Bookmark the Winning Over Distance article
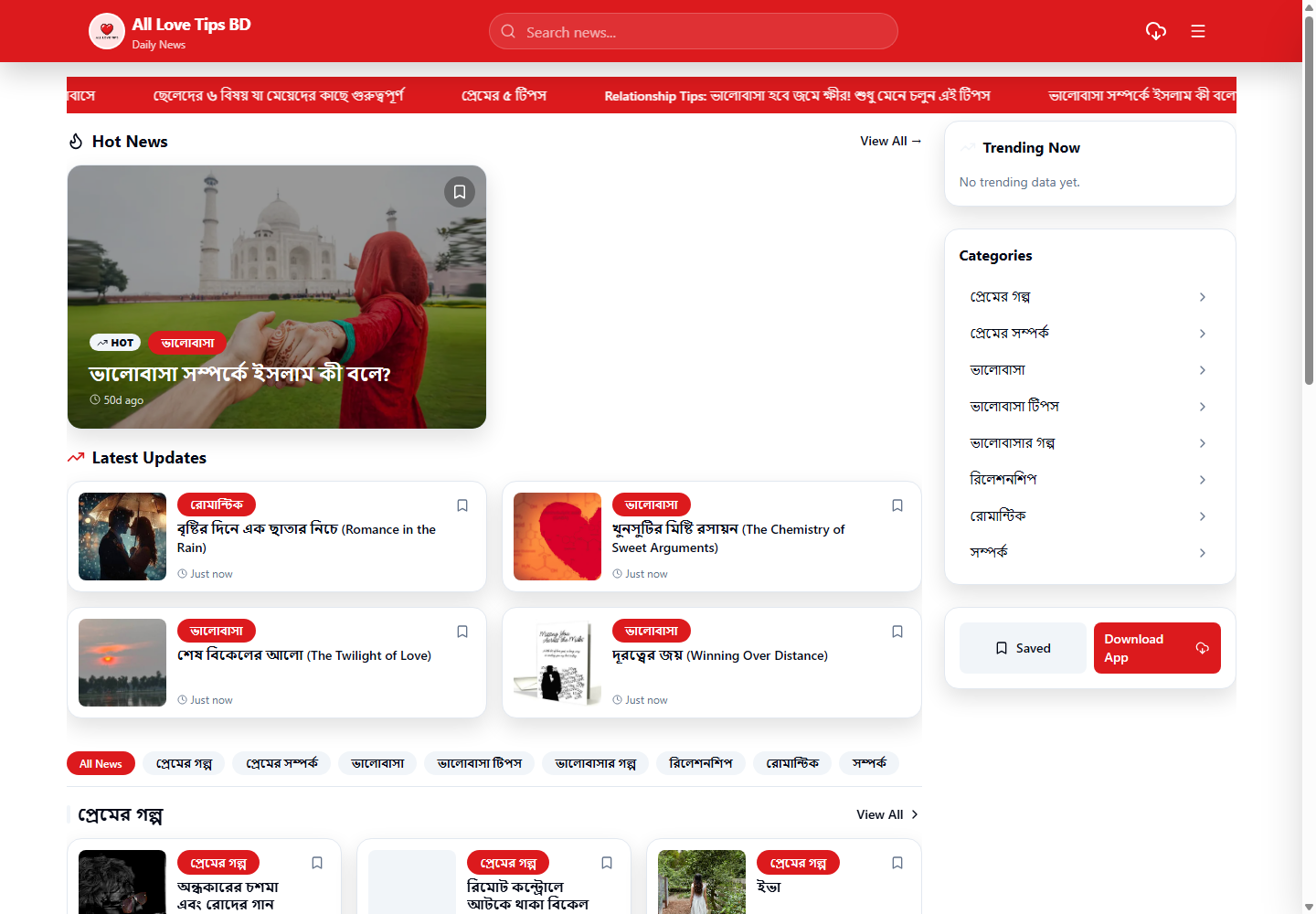Viewport: 1316px width, 914px height. coord(897,632)
